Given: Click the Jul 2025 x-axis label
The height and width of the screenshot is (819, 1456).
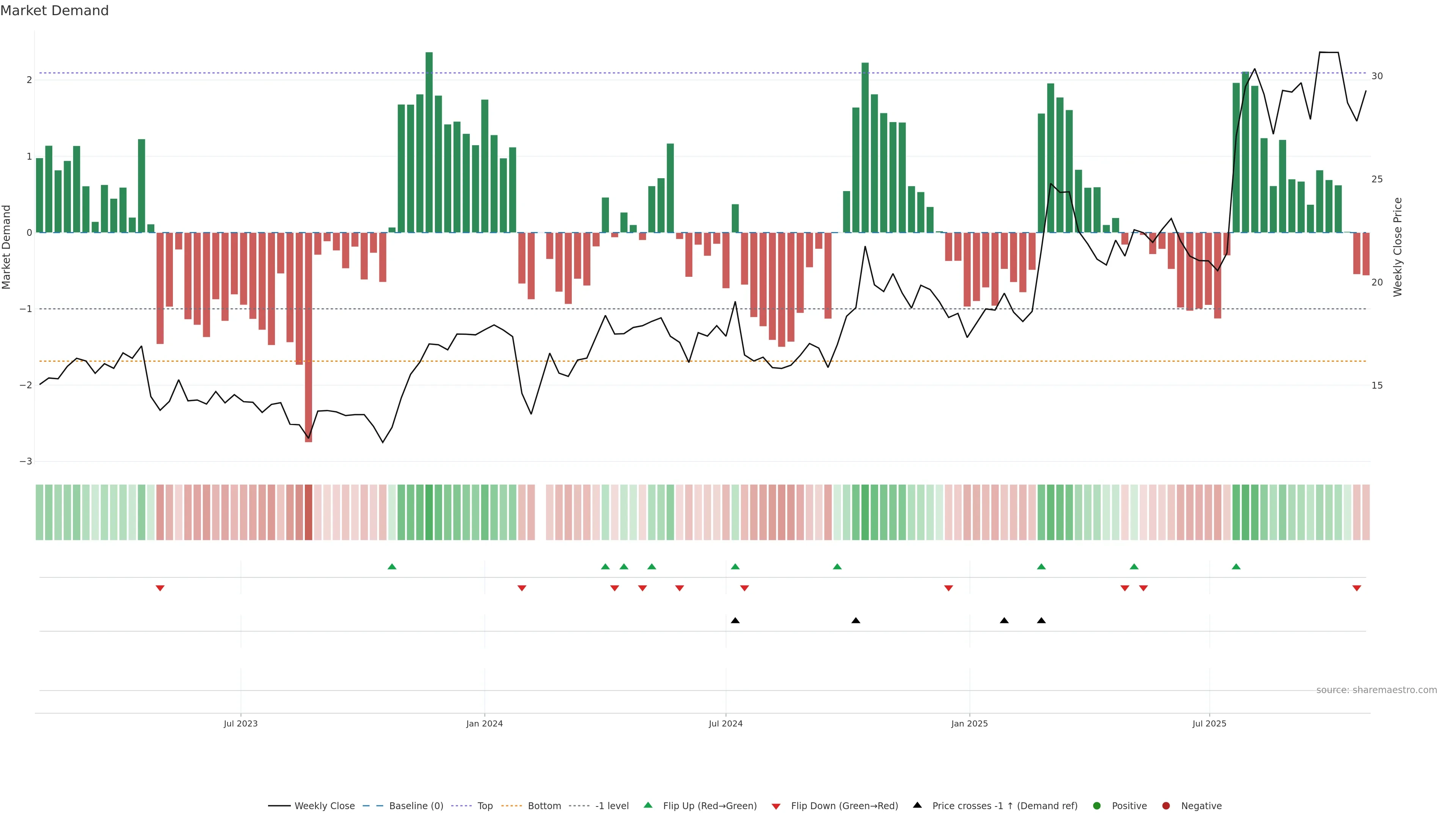Looking at the screenshot, I should (1209, 723).
